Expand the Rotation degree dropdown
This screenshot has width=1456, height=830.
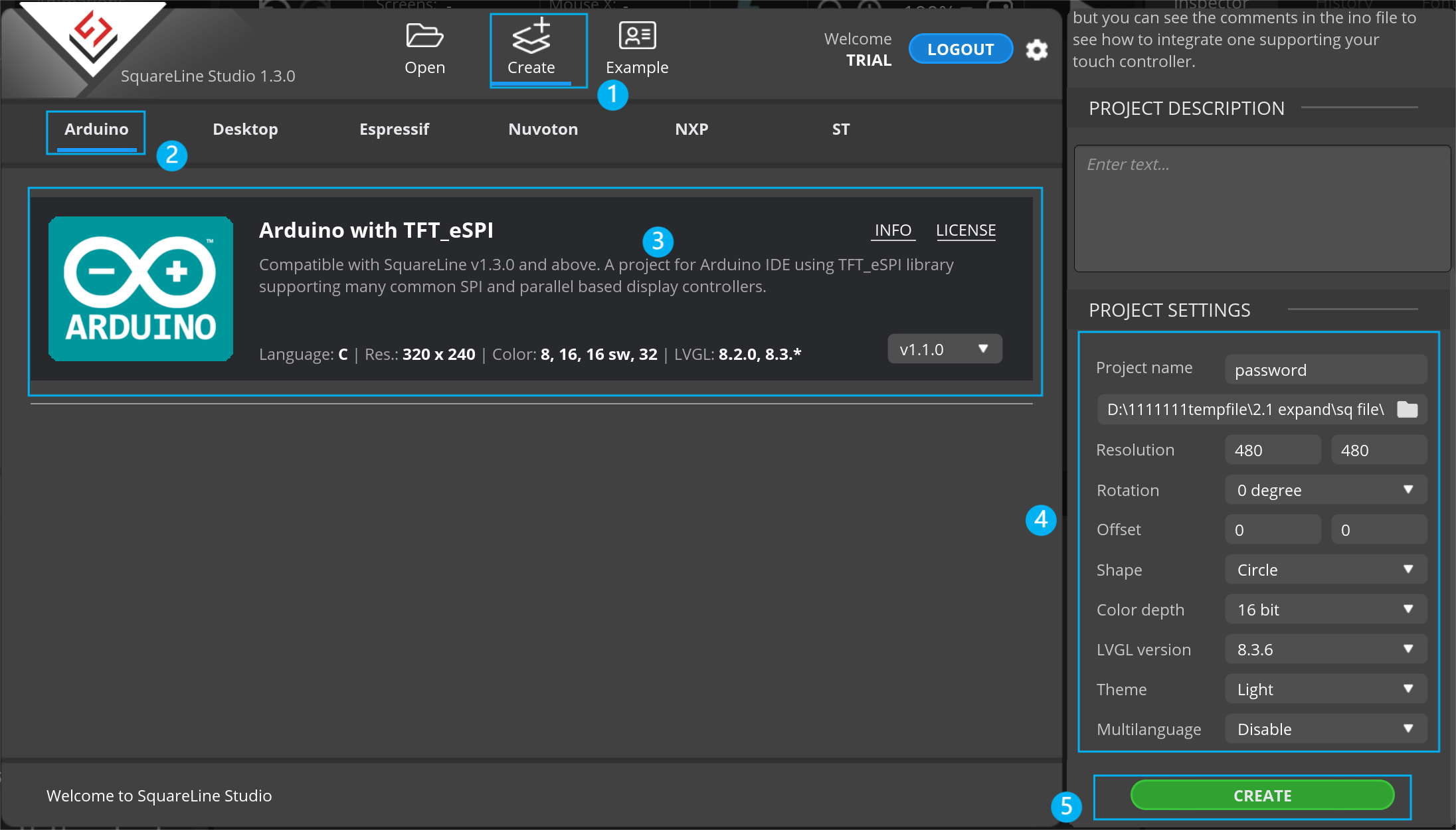pyautogui.click(x=1325, y=489)
